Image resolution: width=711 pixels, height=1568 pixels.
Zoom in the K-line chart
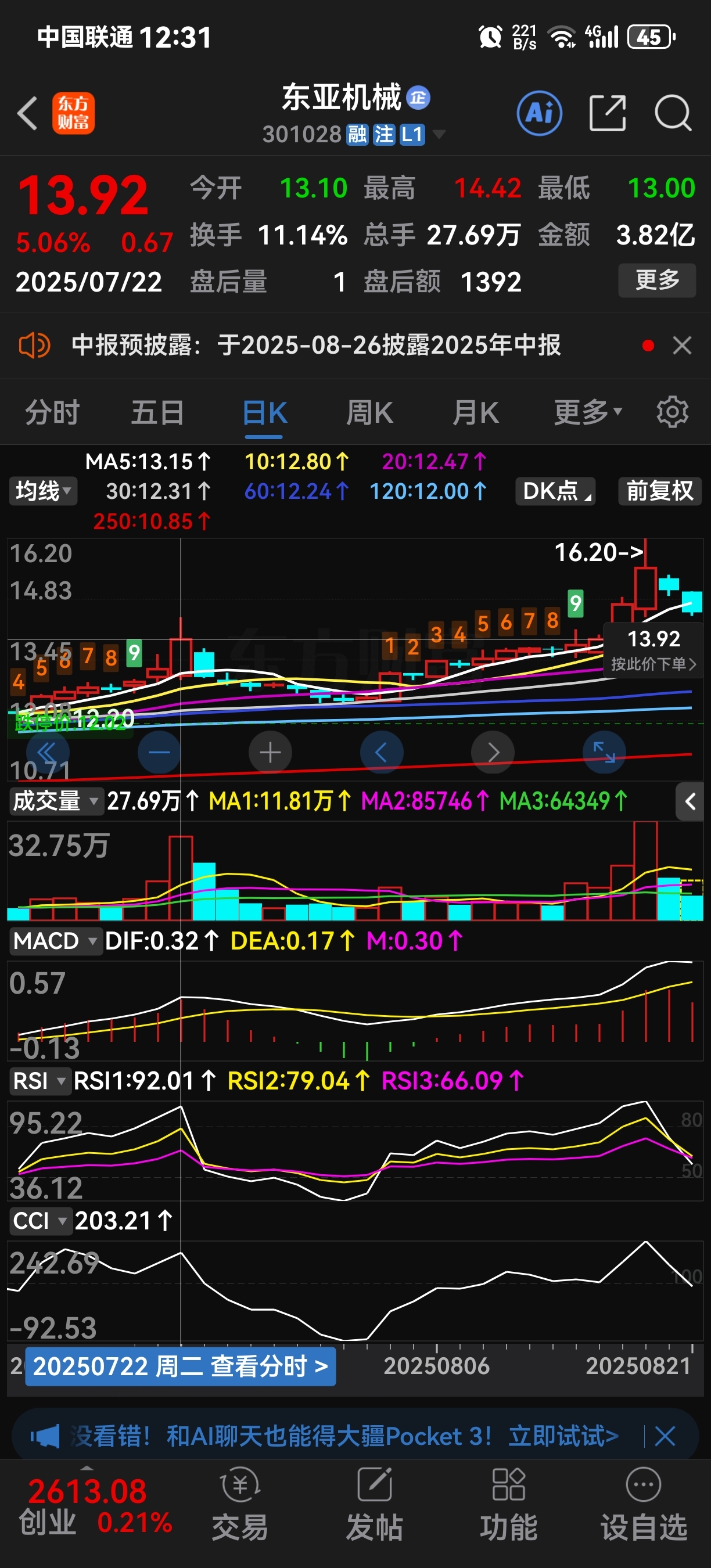click(x=270, y=752)
